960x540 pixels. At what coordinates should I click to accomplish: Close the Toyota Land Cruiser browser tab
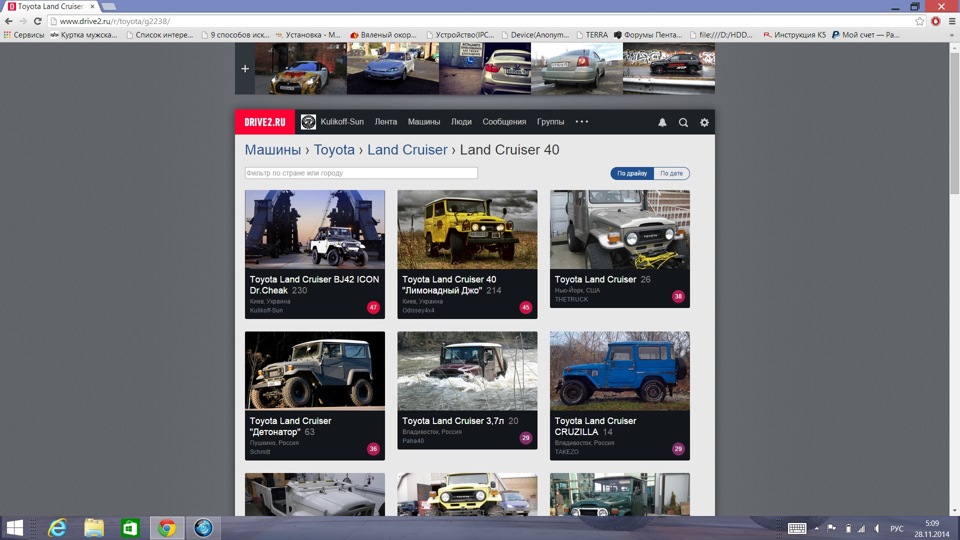(x=92, y=6)
